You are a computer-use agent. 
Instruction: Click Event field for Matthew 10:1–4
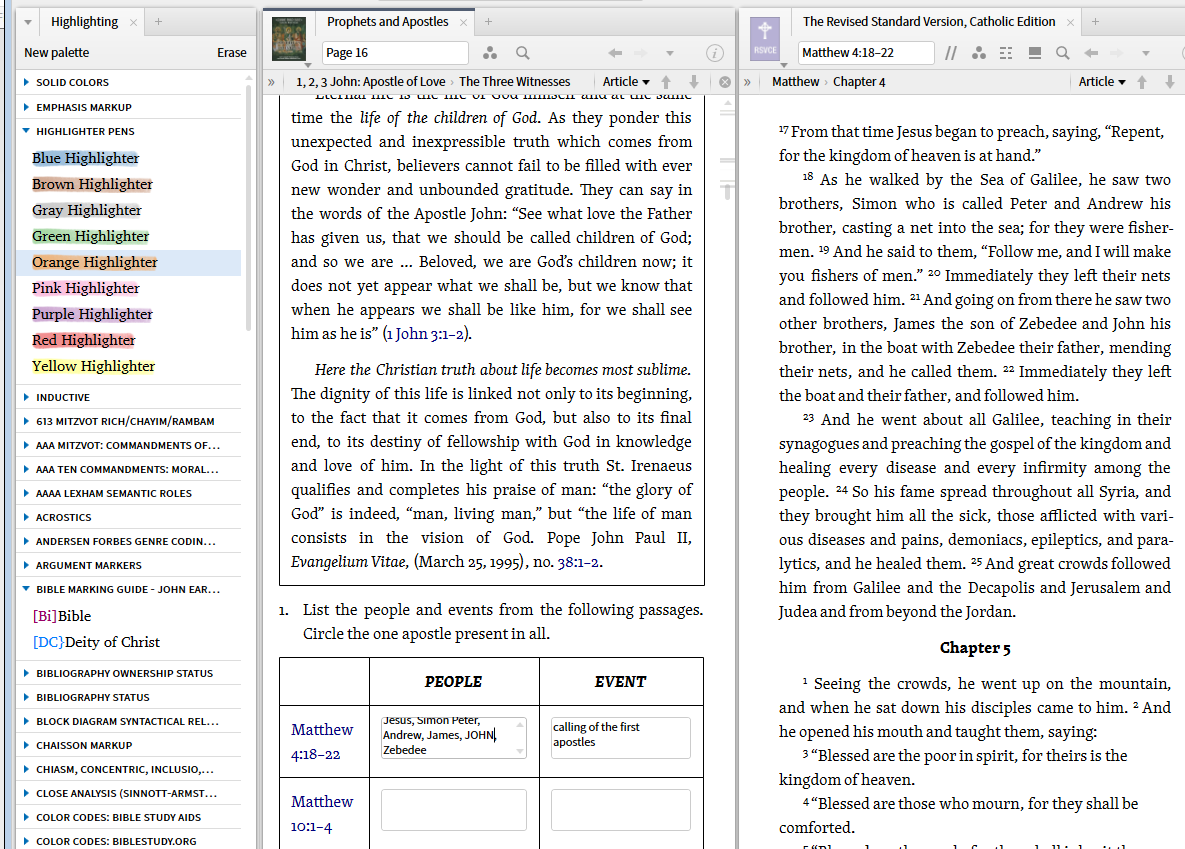(620, 810)
